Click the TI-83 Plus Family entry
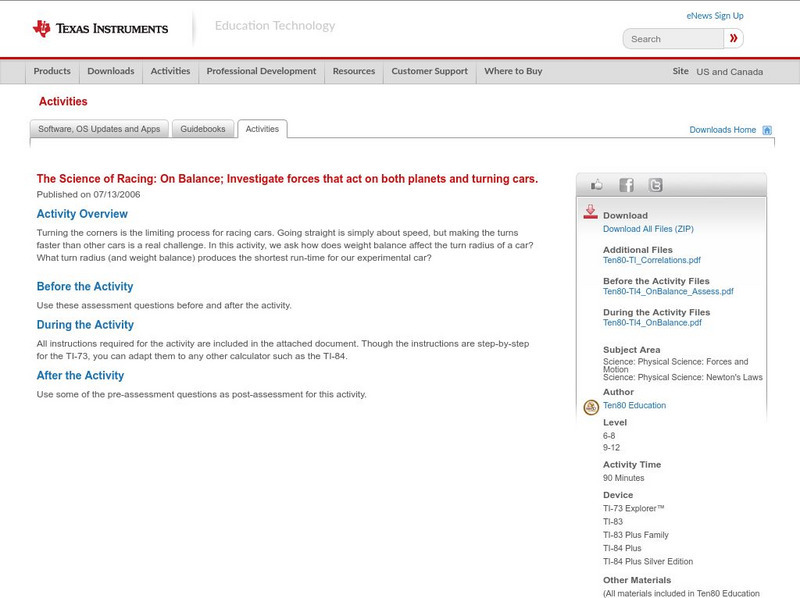The width and height of the screenshot is (800, 598). [636, 535]
